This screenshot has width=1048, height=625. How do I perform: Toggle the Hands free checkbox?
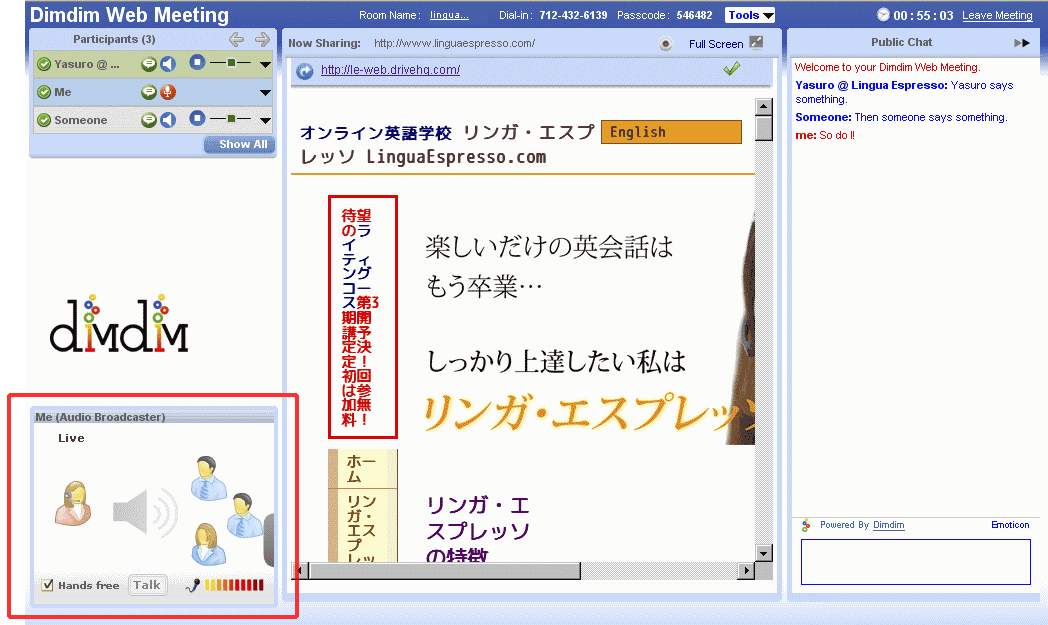click(47, 586)
